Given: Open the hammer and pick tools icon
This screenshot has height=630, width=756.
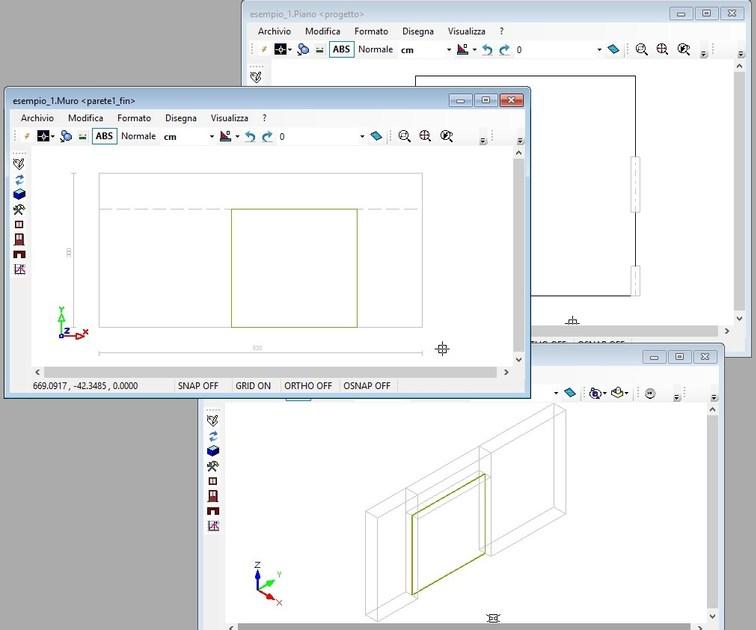Looking at the screenshot, I should tap(19, 209).
